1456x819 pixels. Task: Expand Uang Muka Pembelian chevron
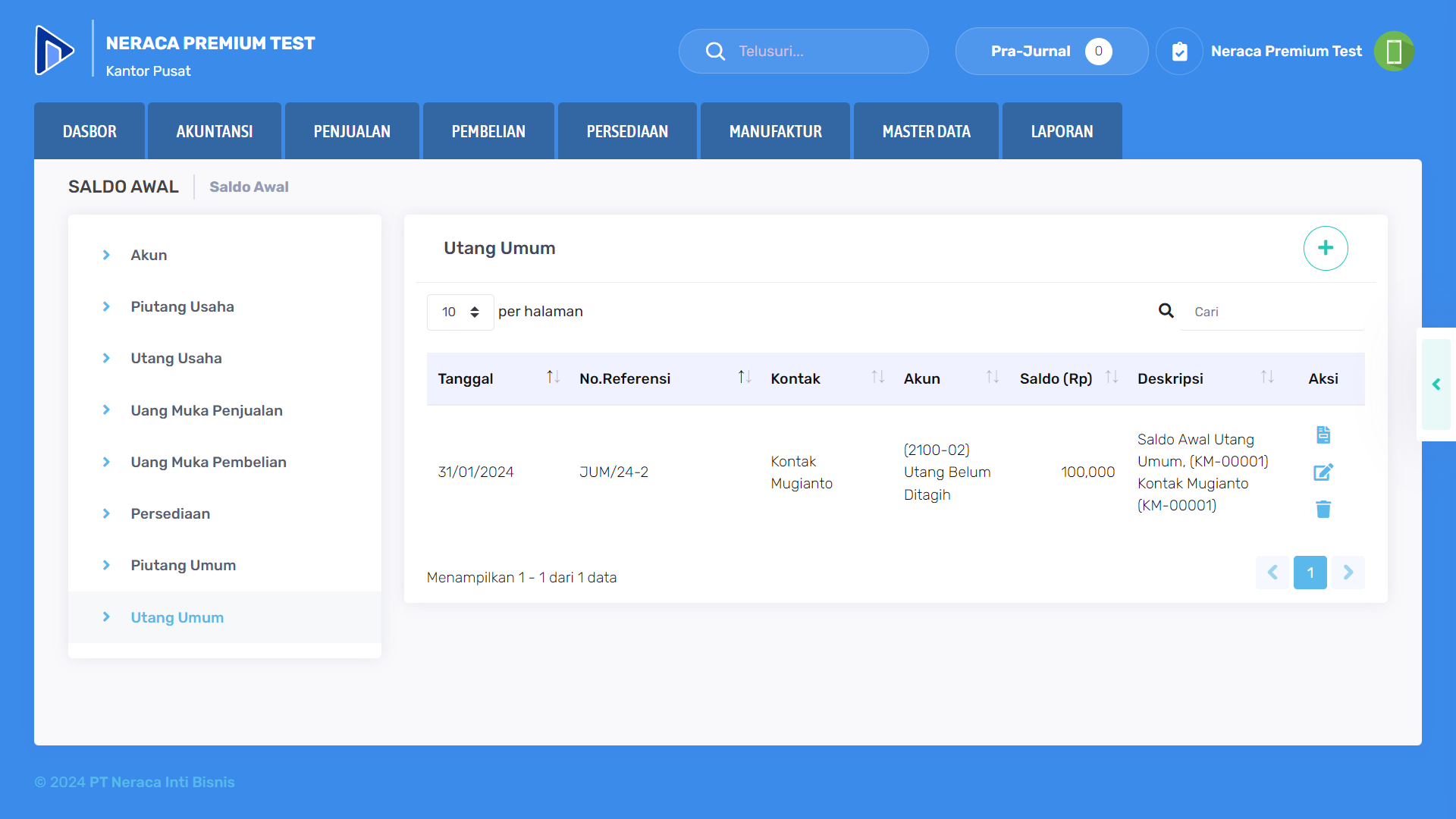pos(106,462)
